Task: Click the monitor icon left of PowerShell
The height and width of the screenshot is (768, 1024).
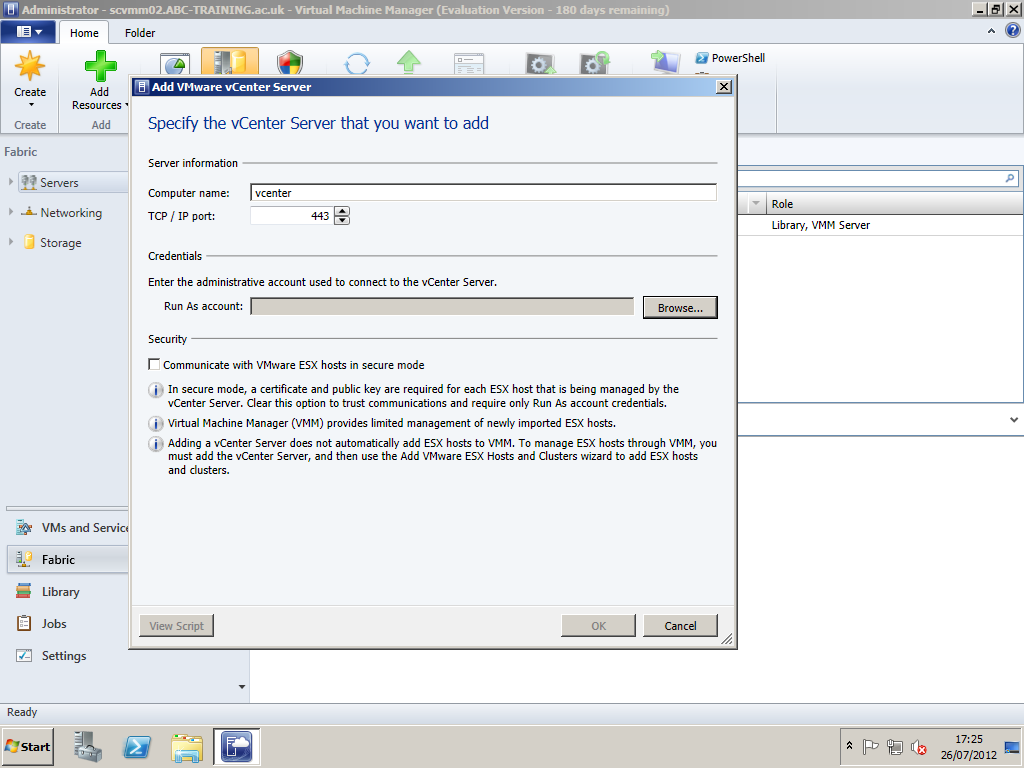Action: (665, 63)
